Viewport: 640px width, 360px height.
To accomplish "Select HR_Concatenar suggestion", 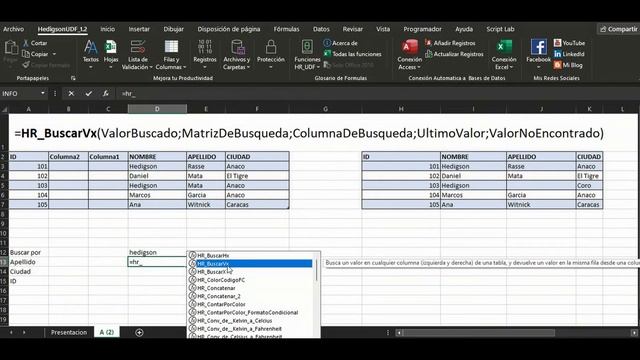I will click(250, 288).
